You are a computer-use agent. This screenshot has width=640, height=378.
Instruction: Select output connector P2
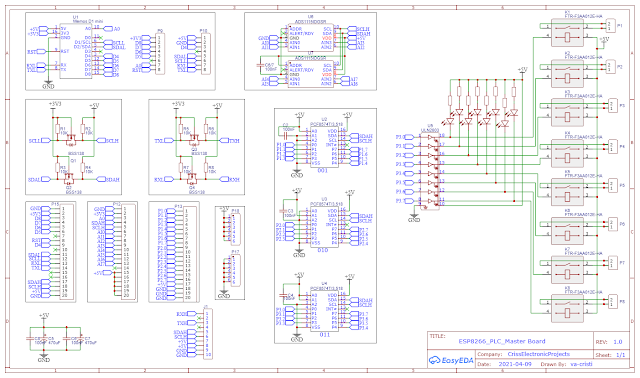click(x=611, y=66)
